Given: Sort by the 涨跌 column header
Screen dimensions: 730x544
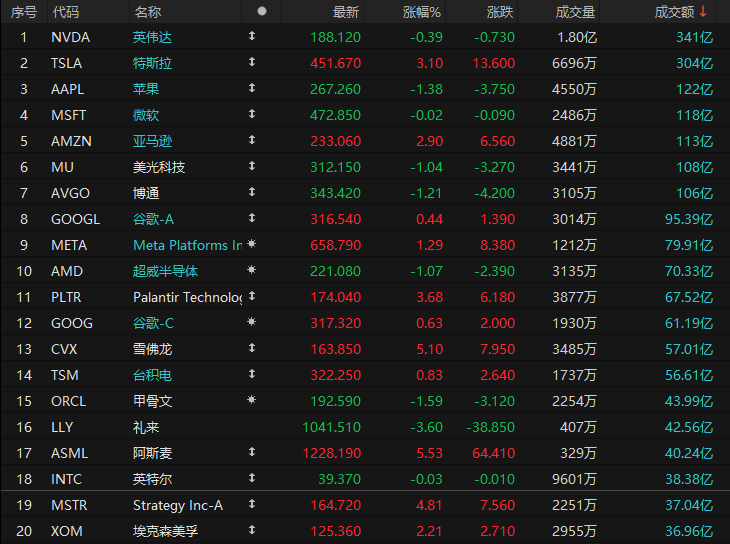Looking at the screenshot, I should coord(500,12).
